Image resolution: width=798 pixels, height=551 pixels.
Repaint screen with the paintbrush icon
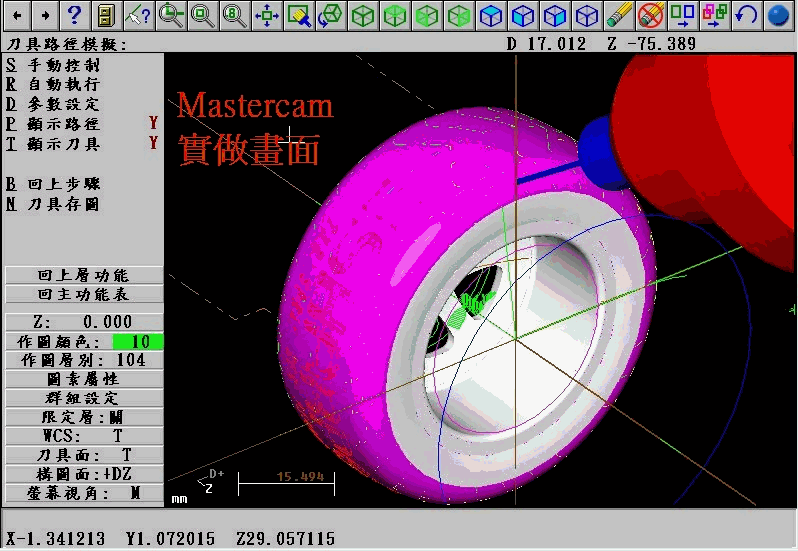pyautogui.click(x=299, y=15)
